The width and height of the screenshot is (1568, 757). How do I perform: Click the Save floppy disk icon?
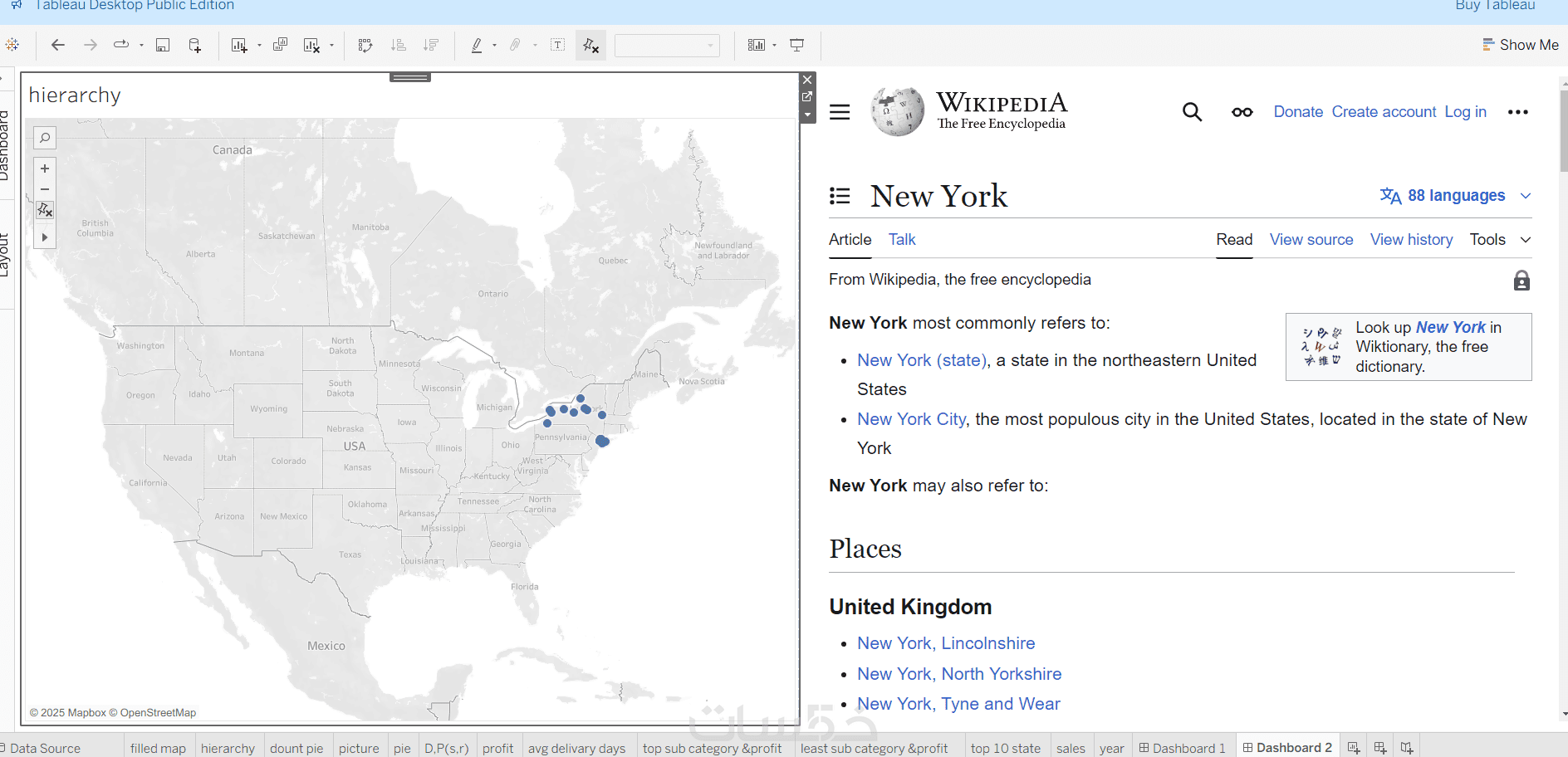click(x=163, y=45)
